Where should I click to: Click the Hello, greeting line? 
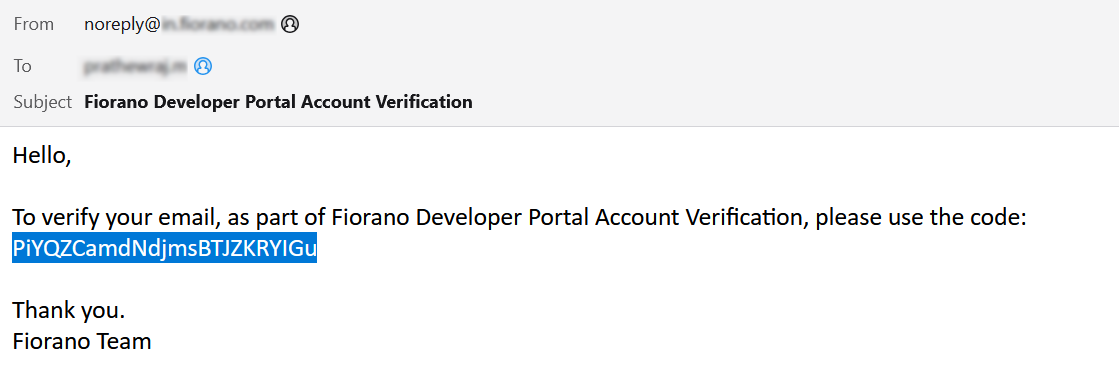(41, 156)
